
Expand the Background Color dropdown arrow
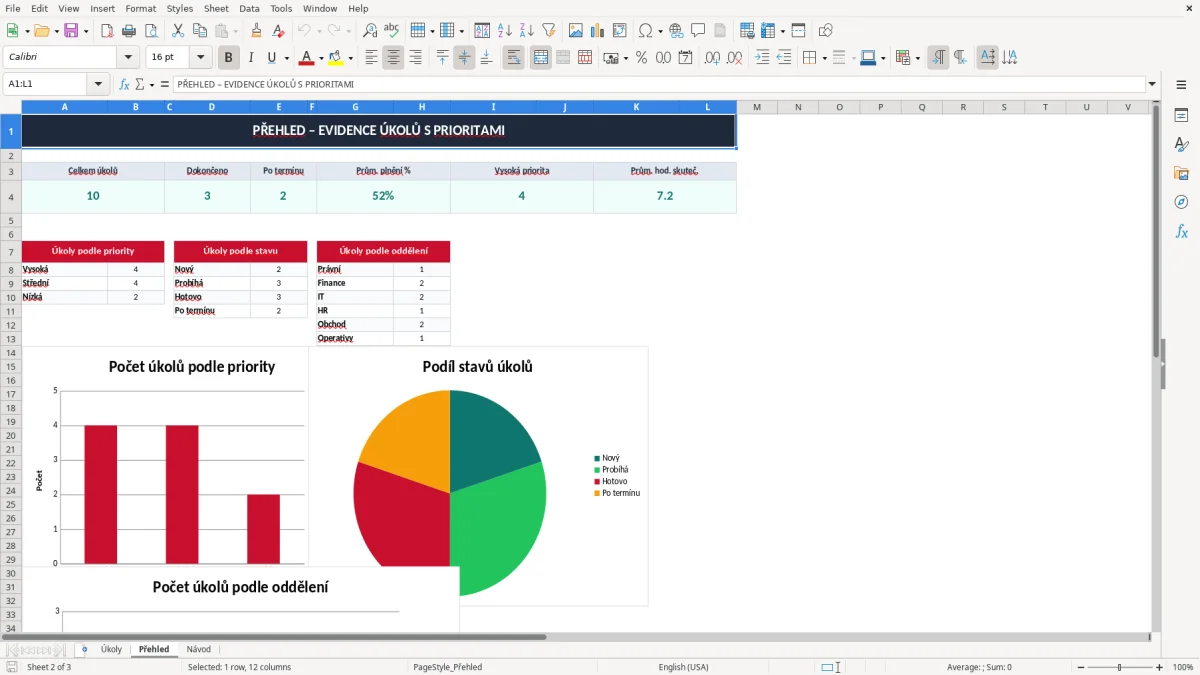(x=350, y=58)
